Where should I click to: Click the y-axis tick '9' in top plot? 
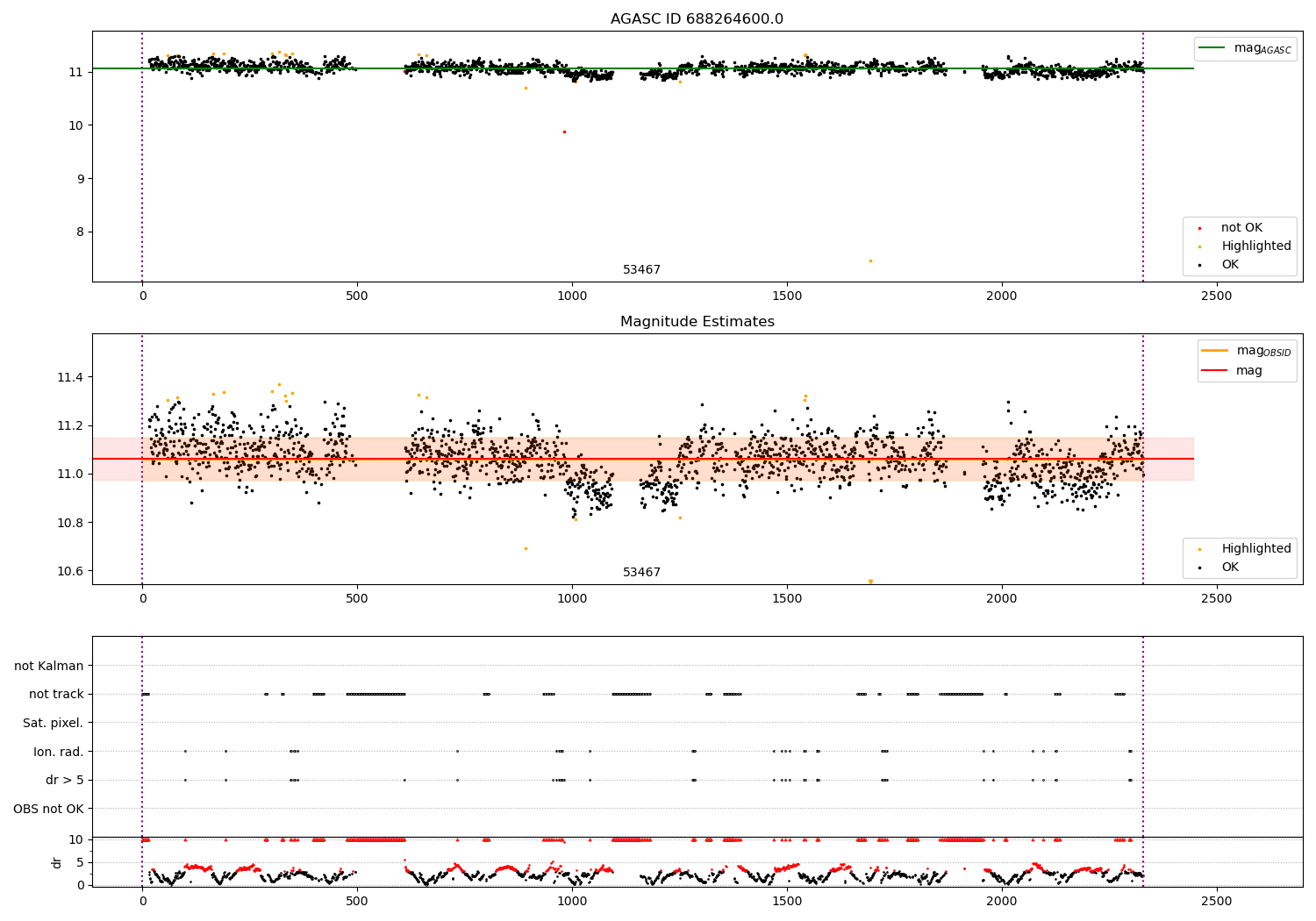pos(81,179)
